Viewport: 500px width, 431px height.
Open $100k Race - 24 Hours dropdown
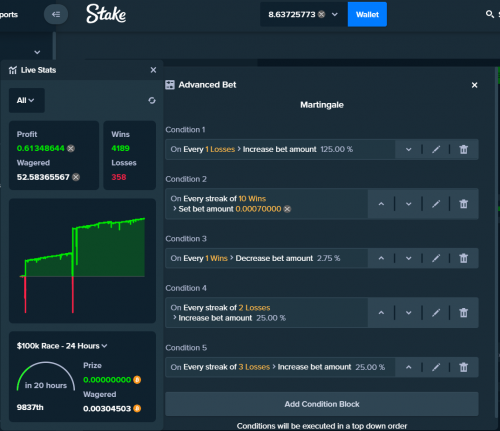[62, 346]
